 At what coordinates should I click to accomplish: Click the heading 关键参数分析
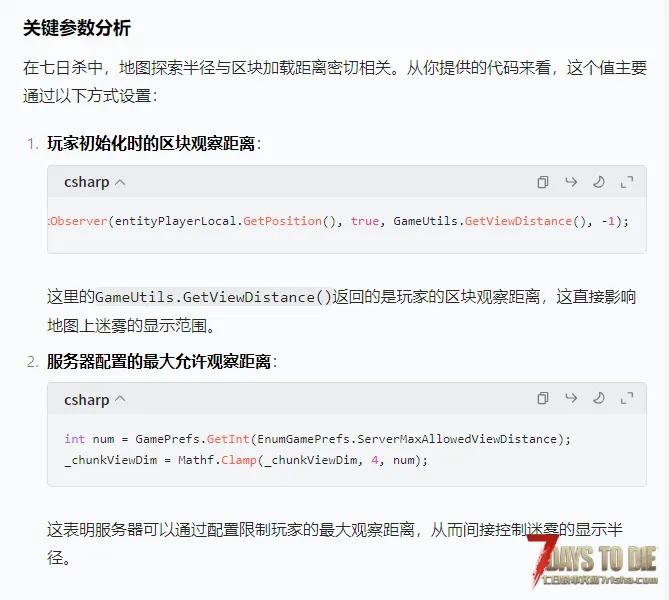77,28
